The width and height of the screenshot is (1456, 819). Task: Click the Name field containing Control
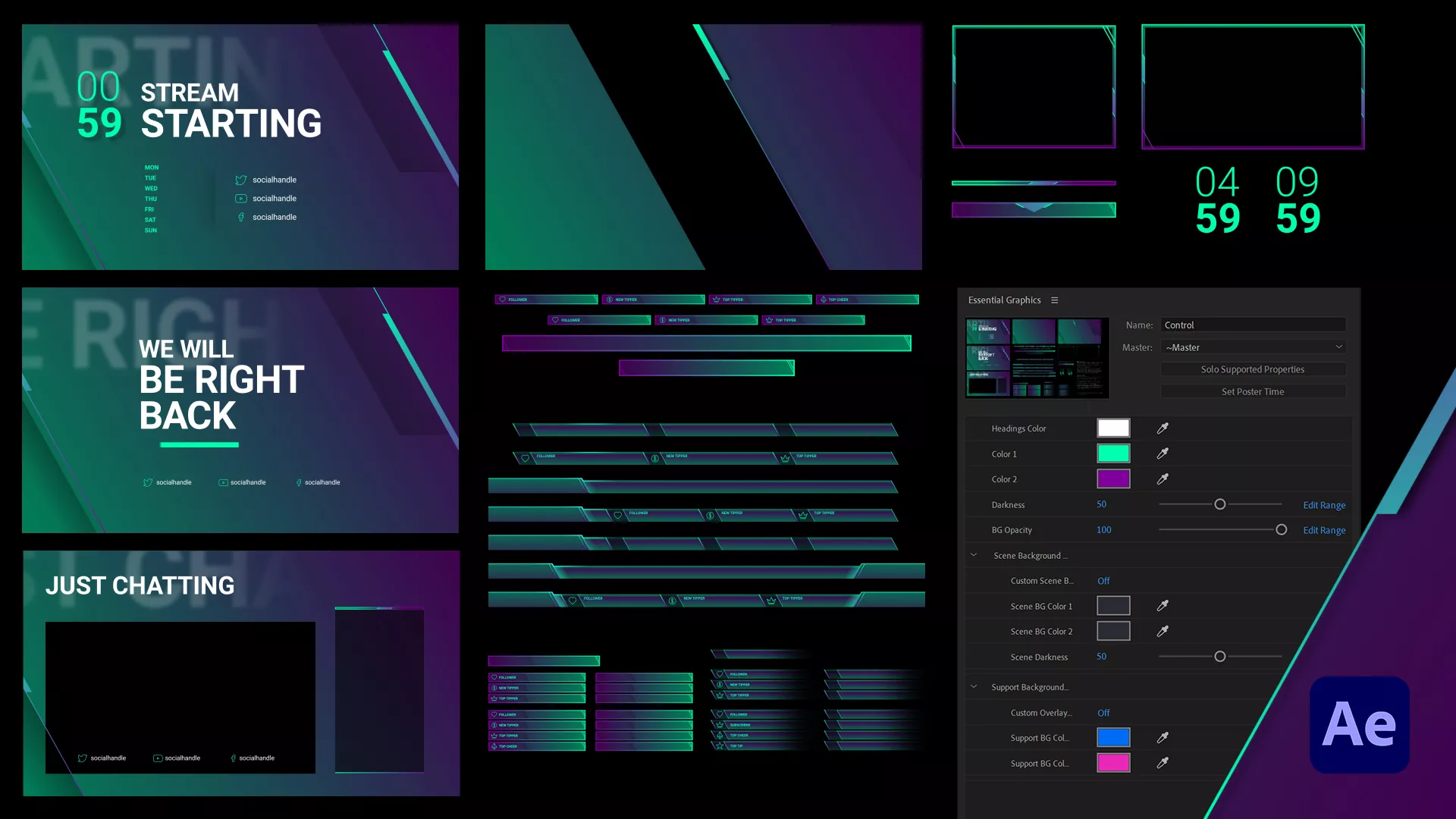[x=1253, y=325]
